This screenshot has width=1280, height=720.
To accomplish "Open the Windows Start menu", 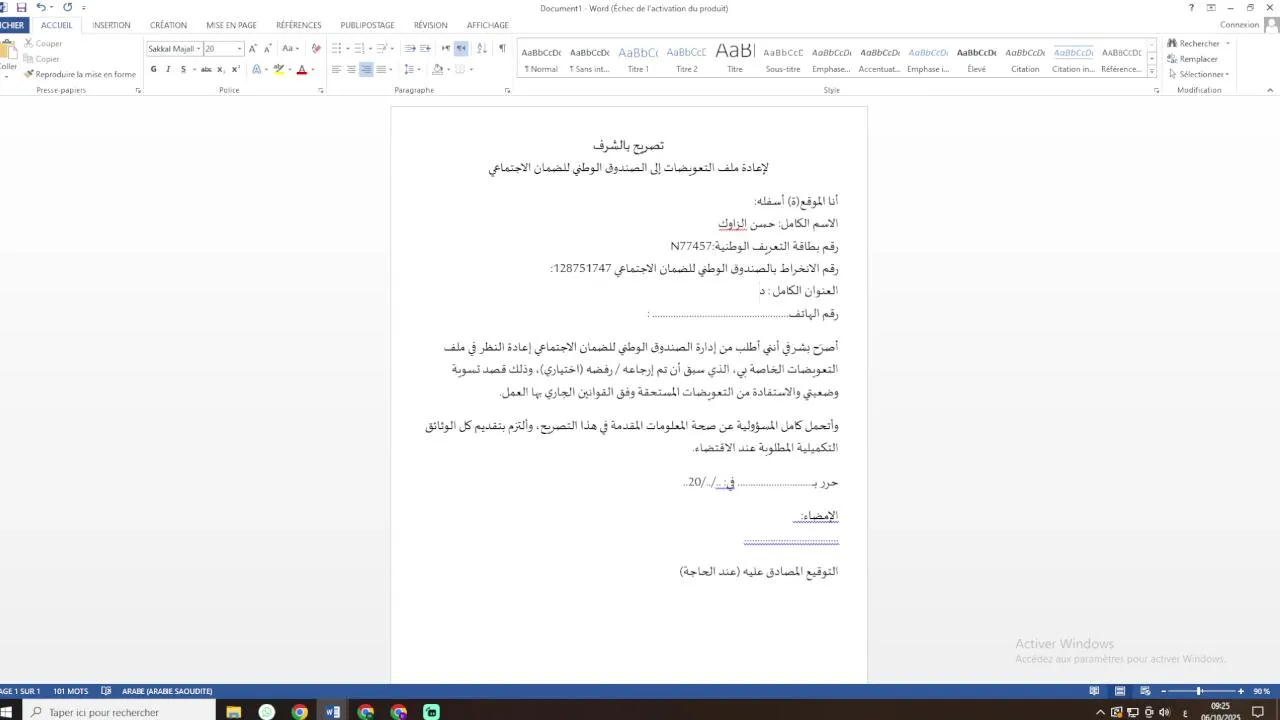I will [6, 712].
